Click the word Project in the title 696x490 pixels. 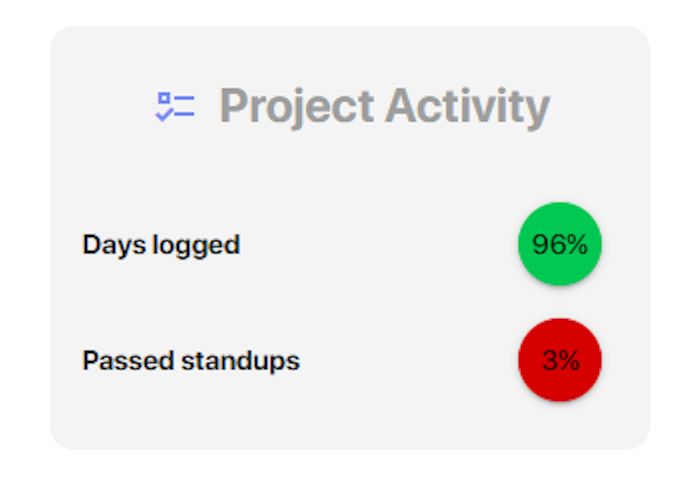pyautogui.click(x=297, y=107)
